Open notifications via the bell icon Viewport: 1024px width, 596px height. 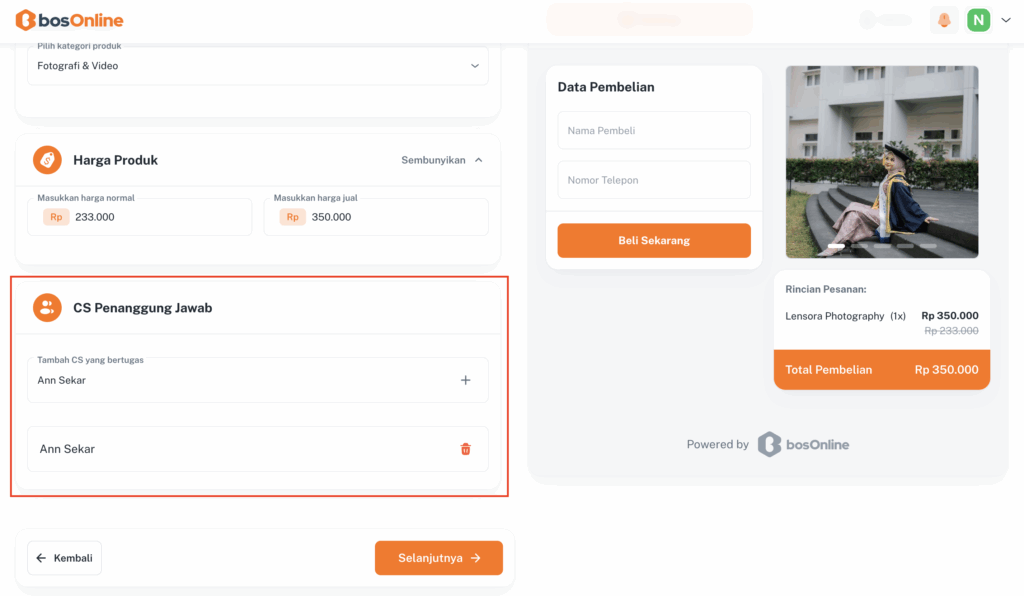(x=943, y=20)
